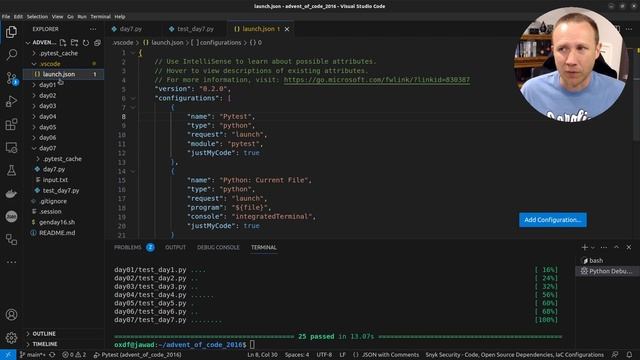Open the Selection menu
640x360 pixels.
(37, 17)
